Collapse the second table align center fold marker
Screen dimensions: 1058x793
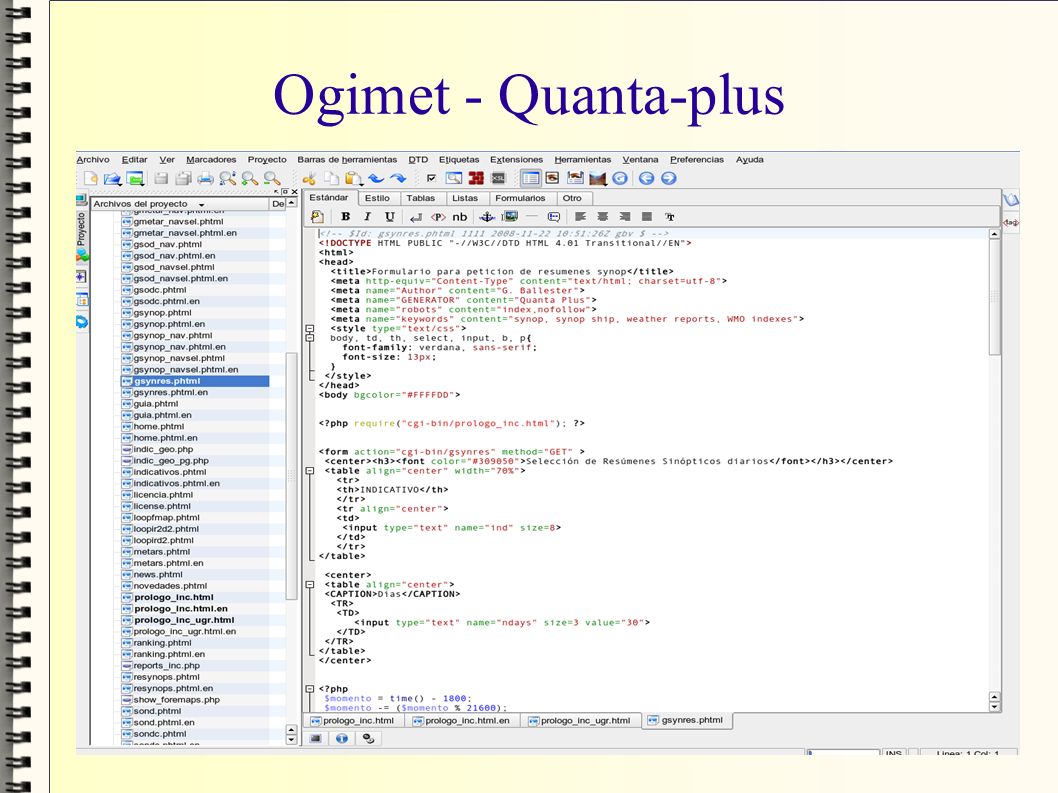(310, 584)
